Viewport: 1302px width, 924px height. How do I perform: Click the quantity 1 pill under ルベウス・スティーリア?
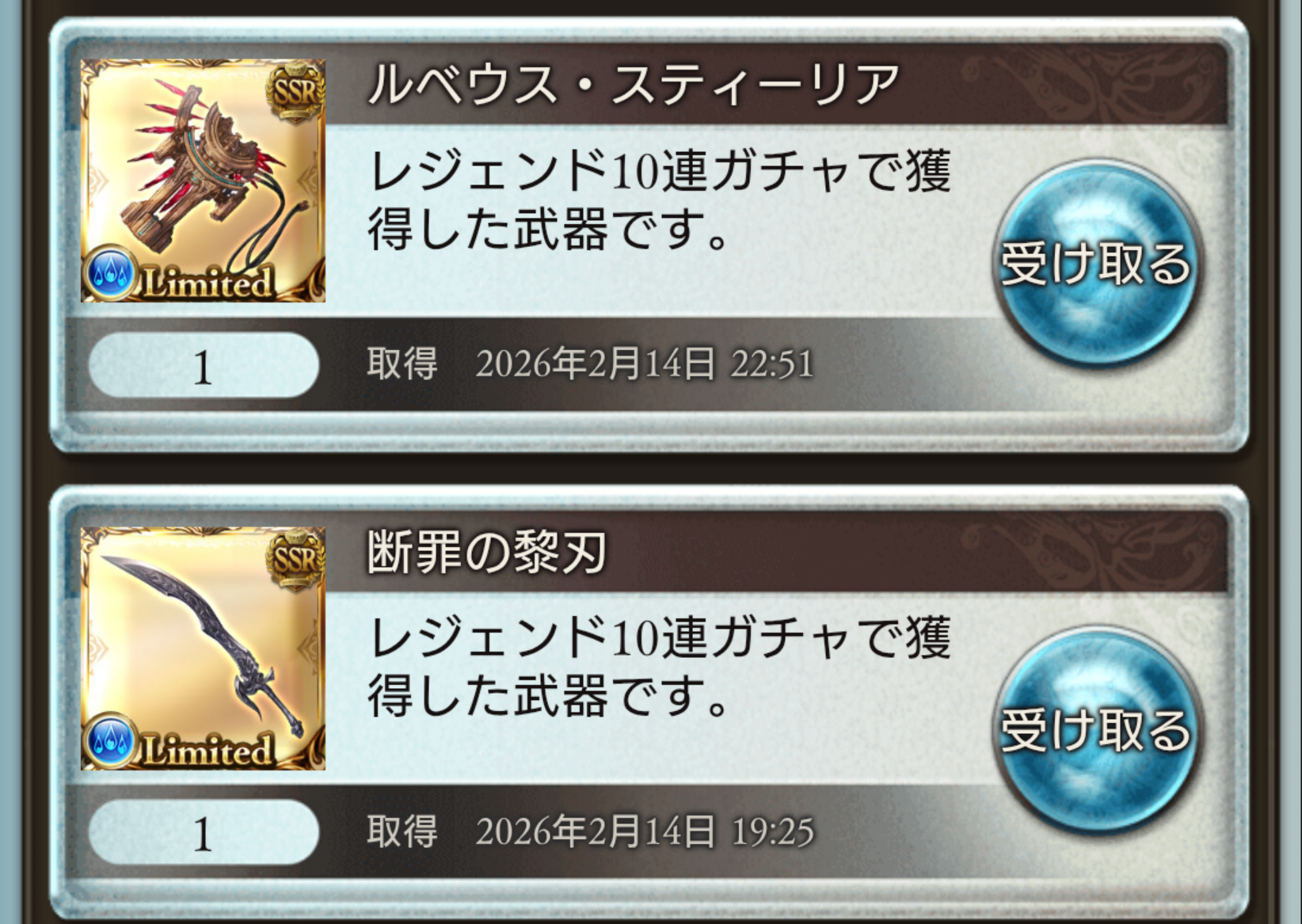204,366
